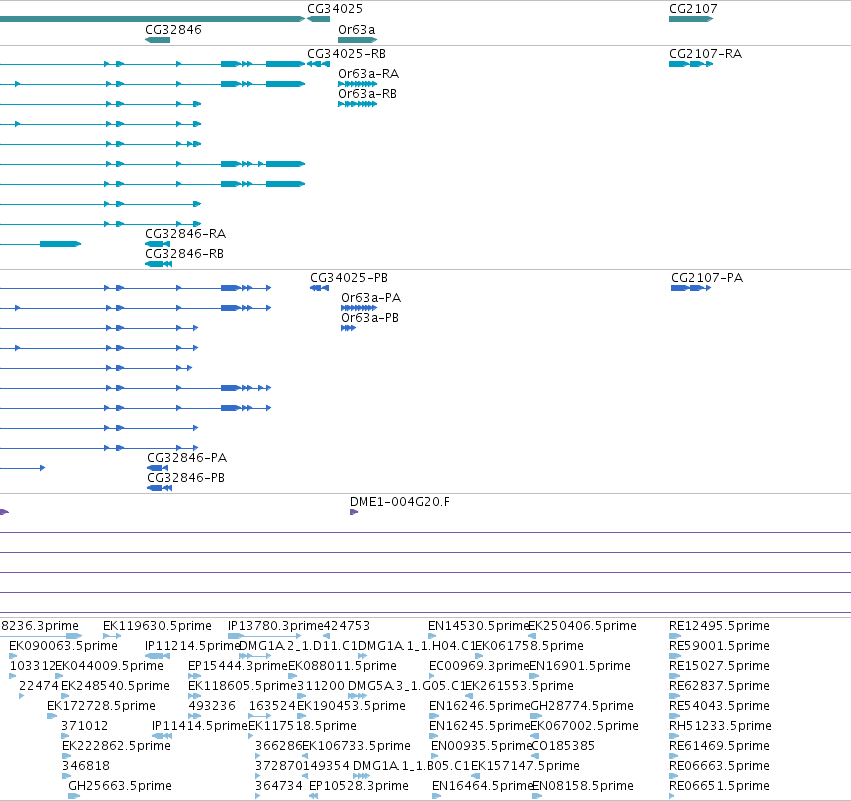This screenshot has width=851, height=801.
Task: Click the GH25663.5prime label
Action: point(120,786)
